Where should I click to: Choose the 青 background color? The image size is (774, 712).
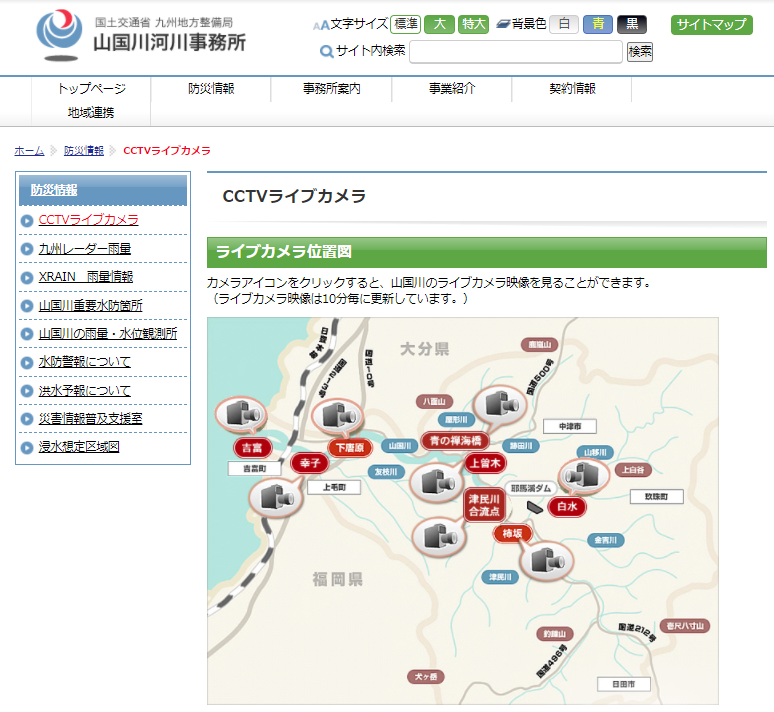click(598, 24)
